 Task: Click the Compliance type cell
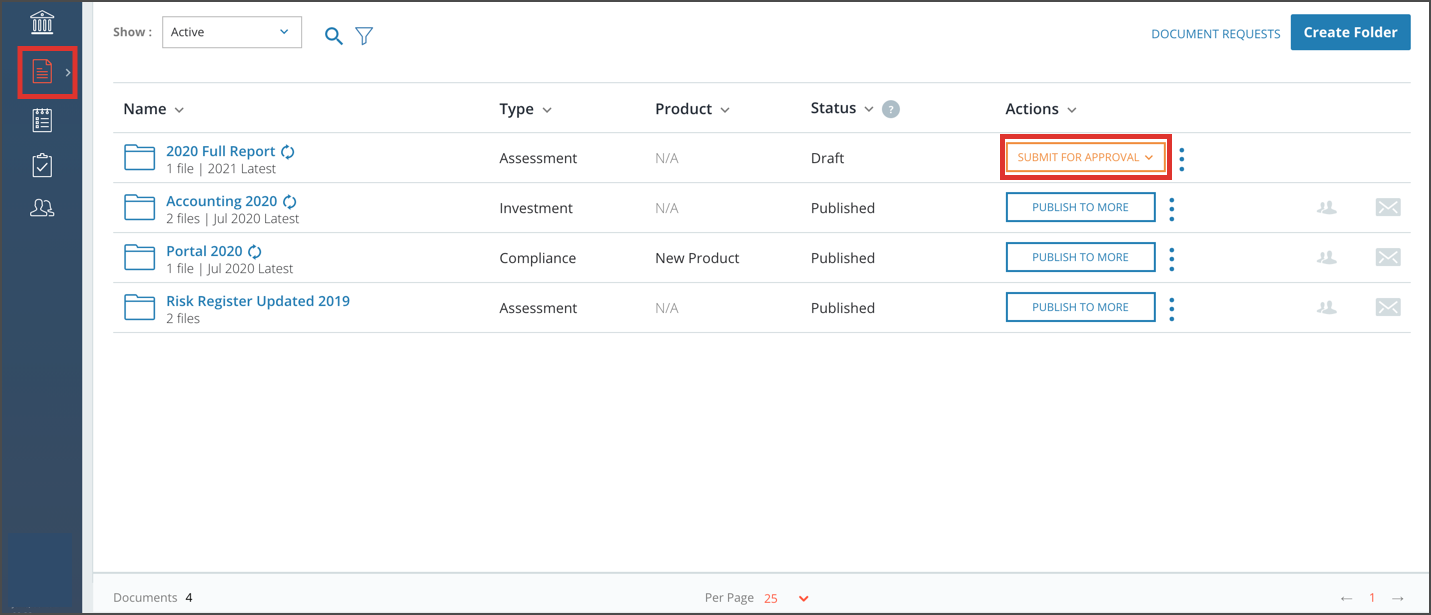(x=538, y=258)
